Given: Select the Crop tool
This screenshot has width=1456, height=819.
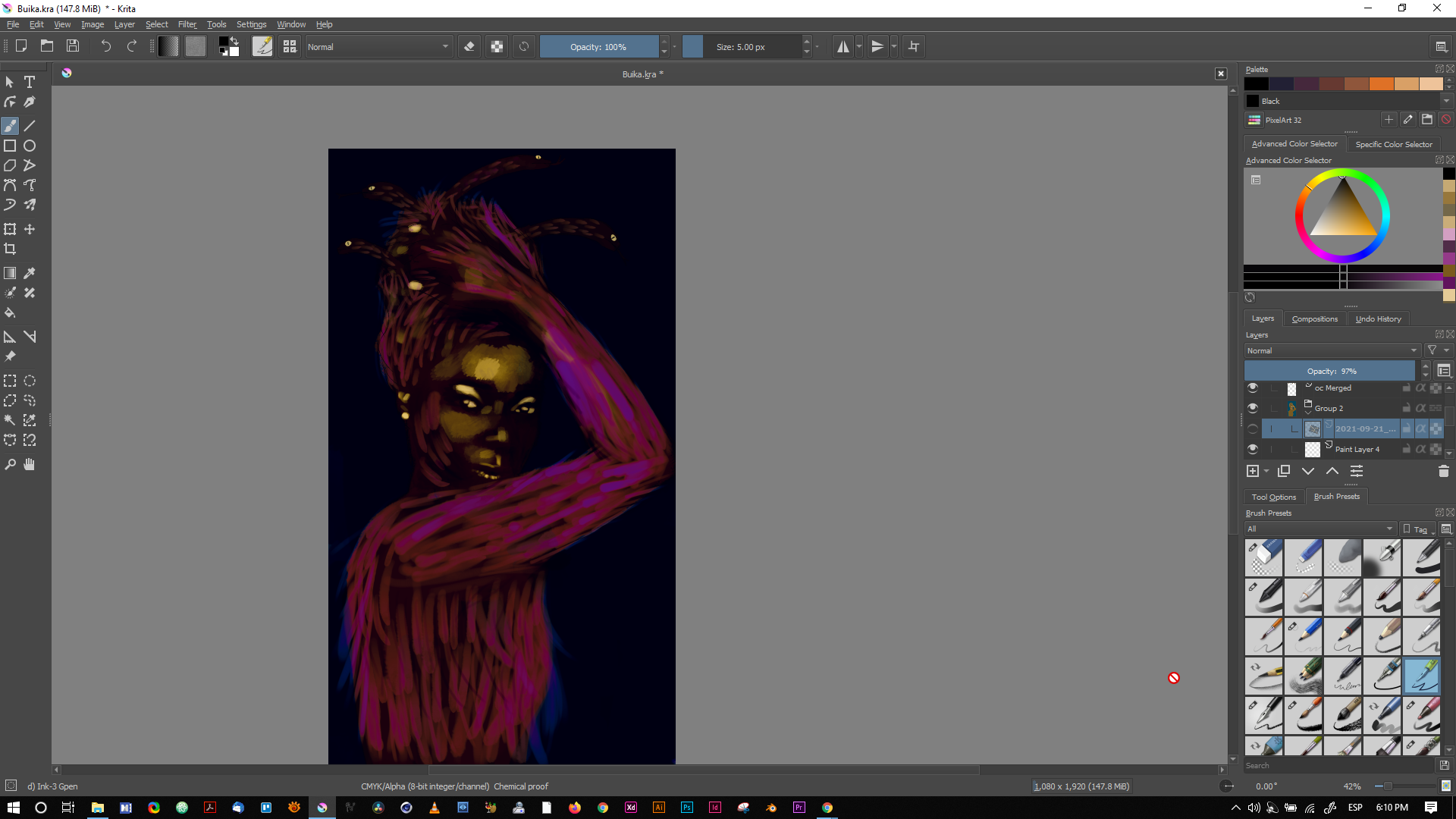Looking at the screenshot, I should 10,249.
